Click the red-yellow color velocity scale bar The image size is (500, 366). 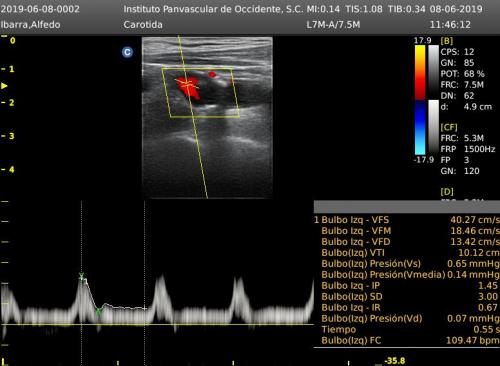420,72
